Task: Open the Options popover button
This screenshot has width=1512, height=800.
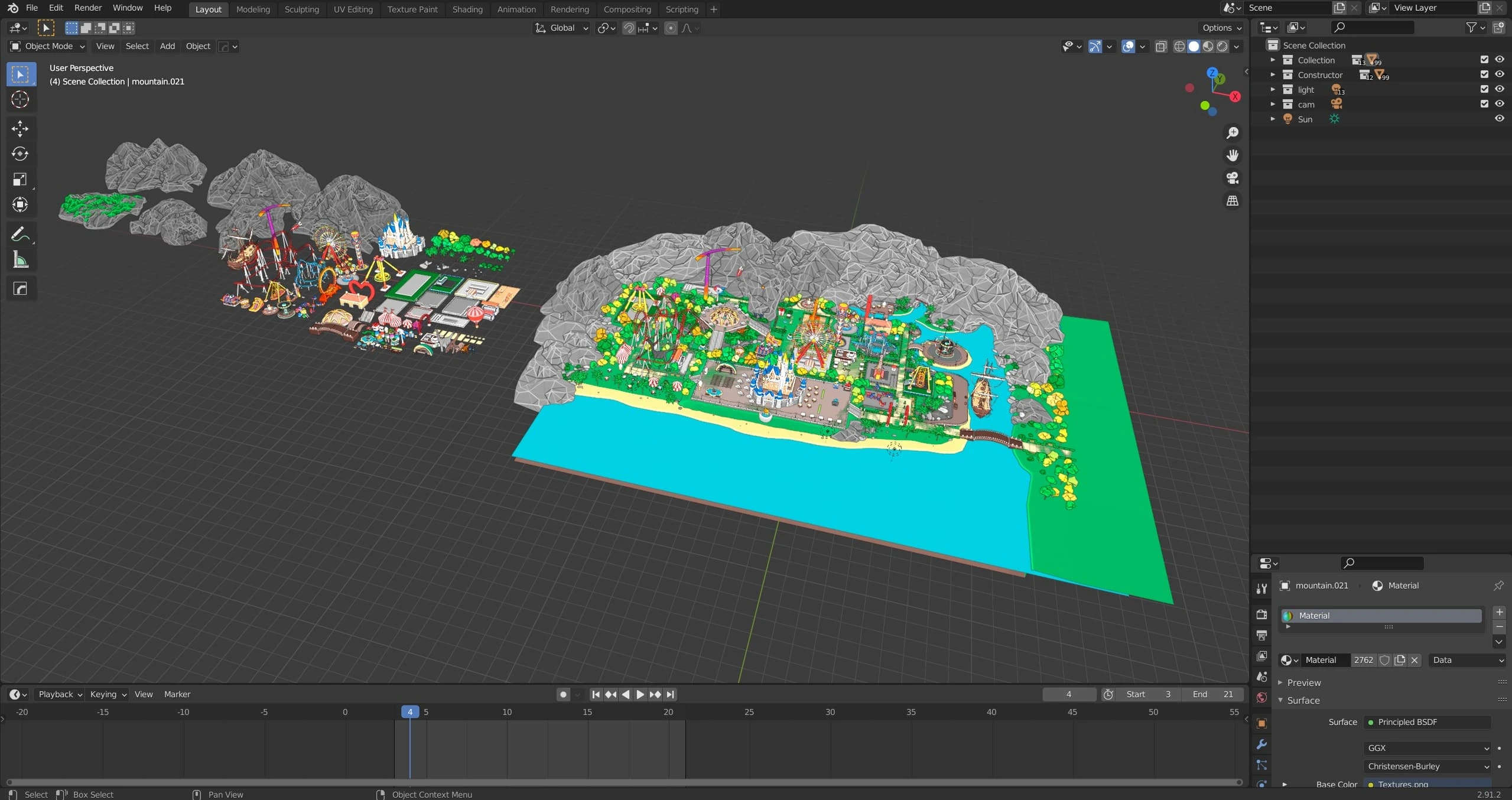Action: [x=1221, y=28]
